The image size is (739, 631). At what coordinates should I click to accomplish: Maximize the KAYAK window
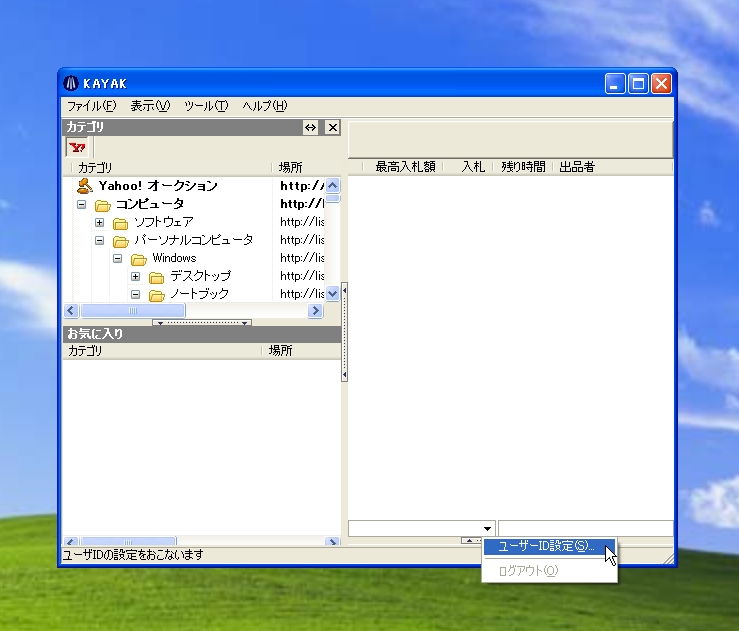[638, 84]
